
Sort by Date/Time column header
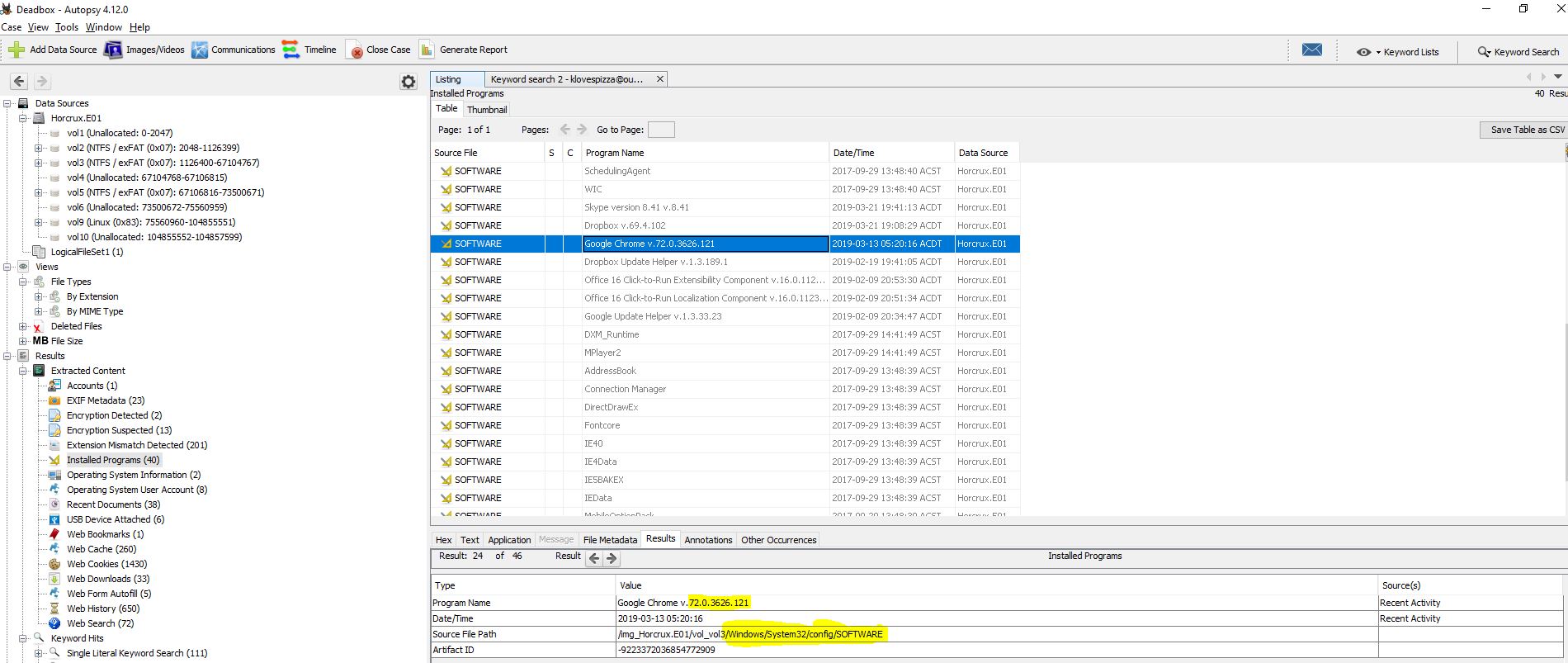click(x=890, y=153)
